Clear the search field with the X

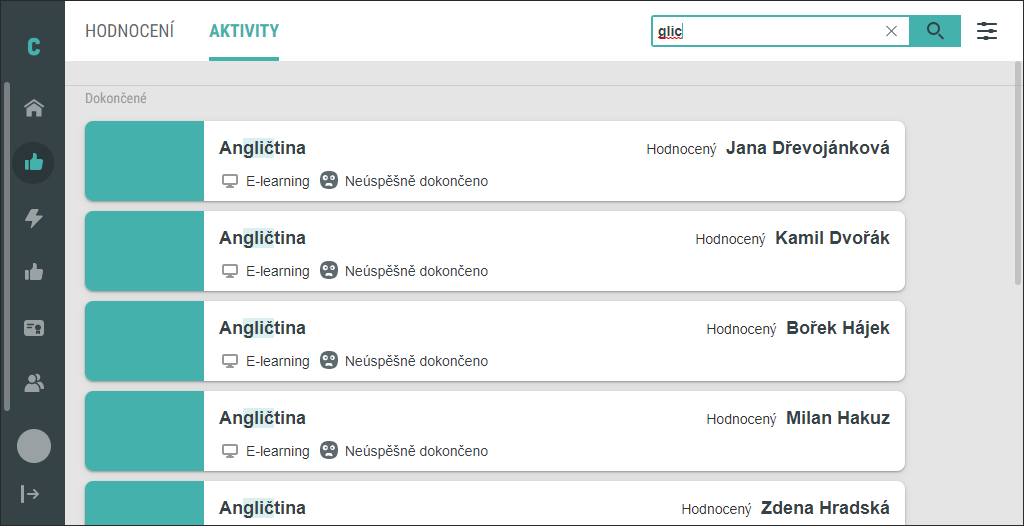891,31
